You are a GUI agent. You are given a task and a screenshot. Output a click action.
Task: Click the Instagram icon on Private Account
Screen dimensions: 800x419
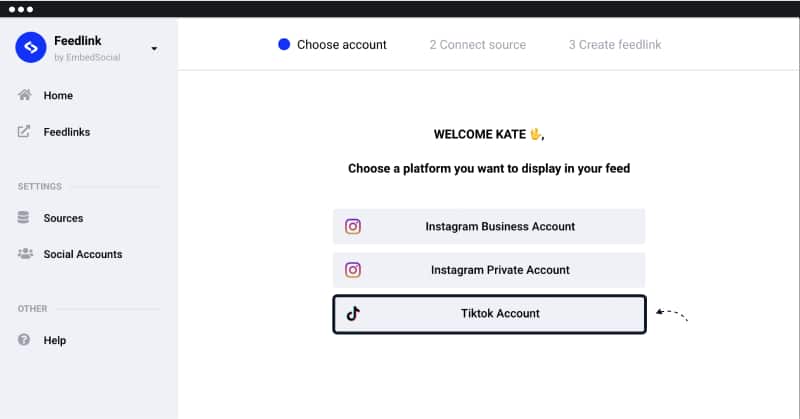click(x=353, y=270)
